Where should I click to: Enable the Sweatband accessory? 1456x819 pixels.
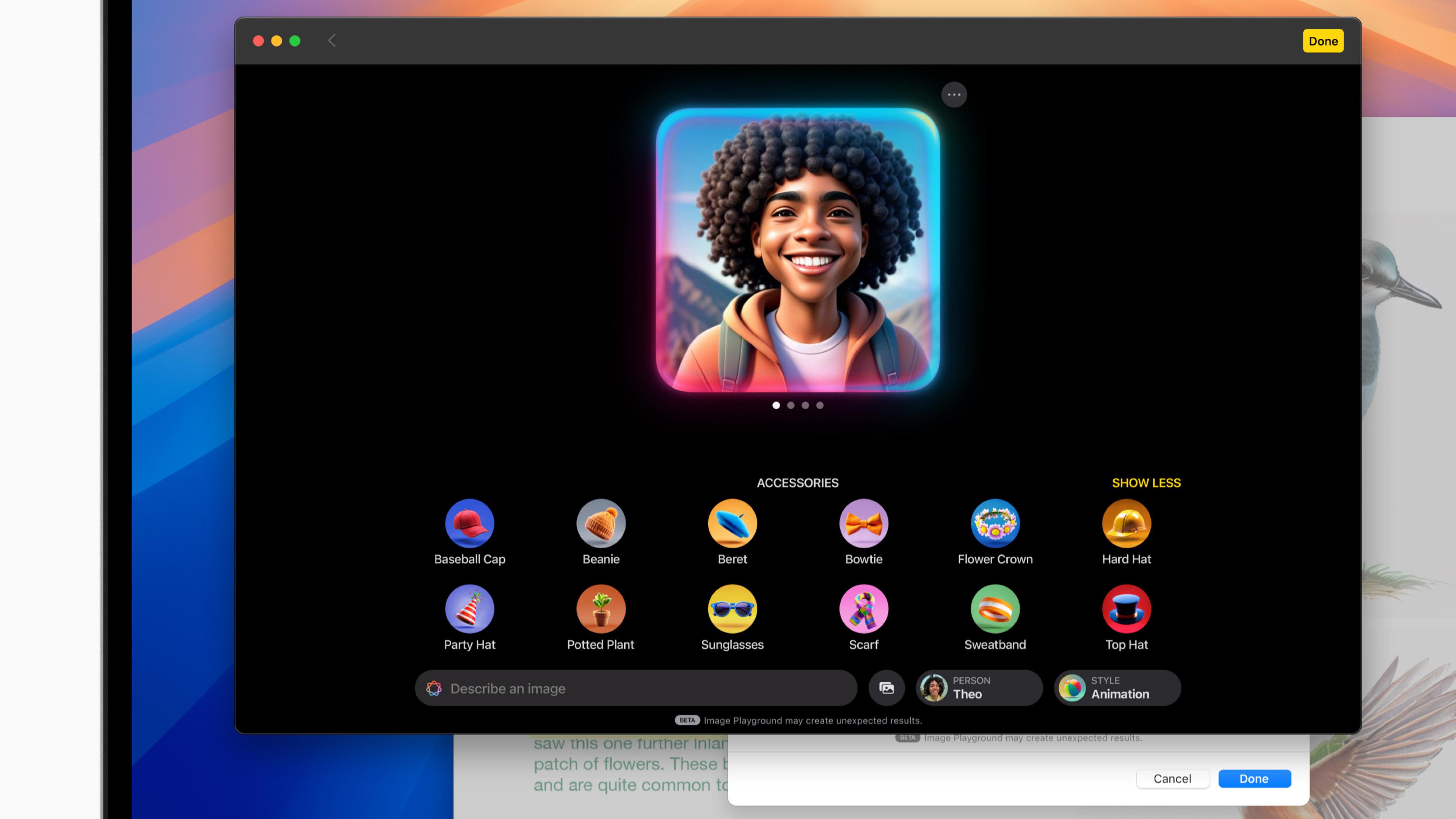point(995,609)
